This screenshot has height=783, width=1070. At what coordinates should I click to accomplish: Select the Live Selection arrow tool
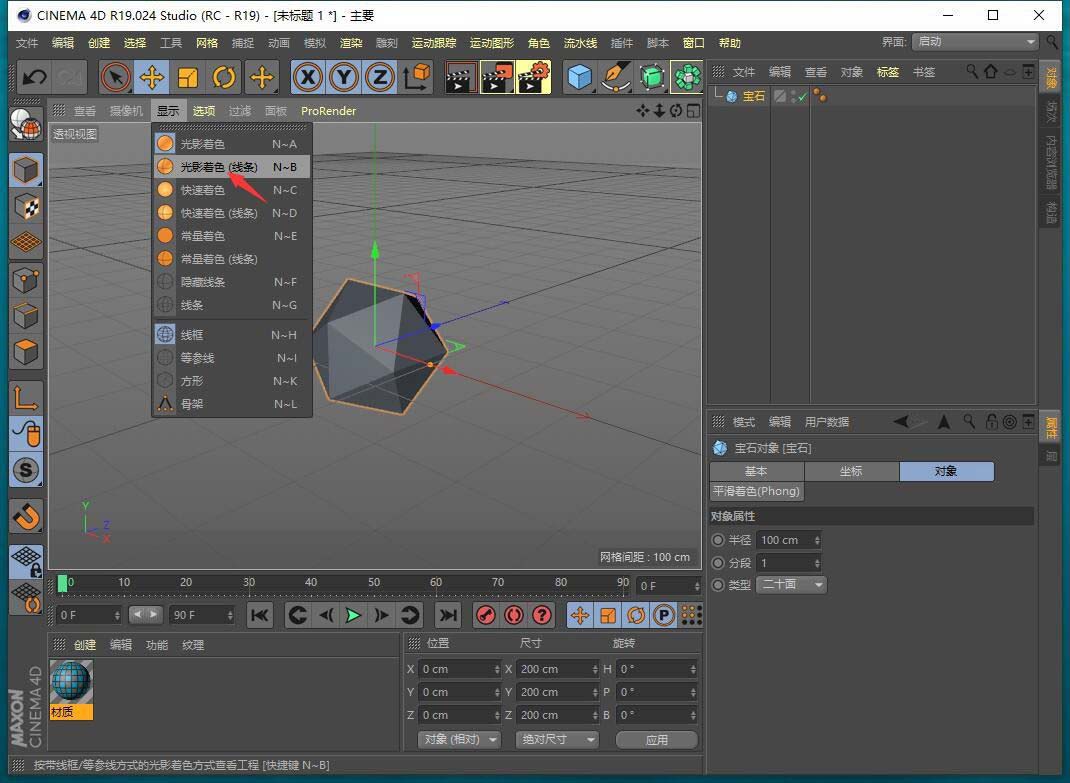[116, 77]
